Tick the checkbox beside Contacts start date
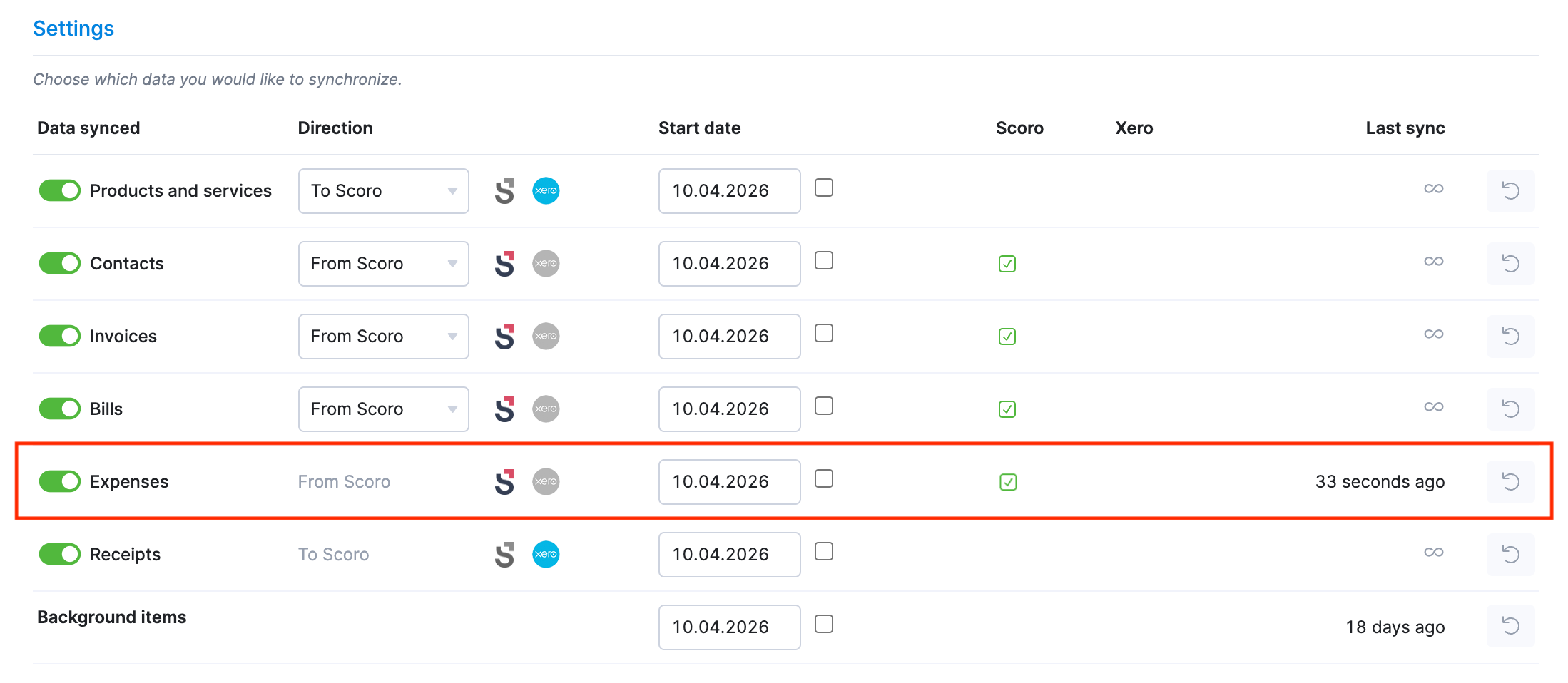The image size is (1568, 683). point(824,261)
